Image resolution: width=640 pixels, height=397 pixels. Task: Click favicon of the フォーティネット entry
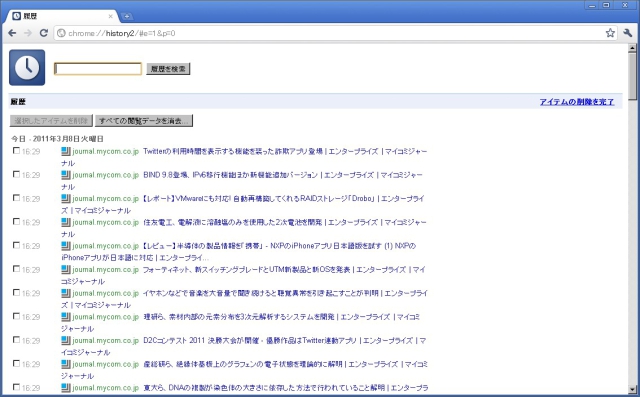(66, 270)
